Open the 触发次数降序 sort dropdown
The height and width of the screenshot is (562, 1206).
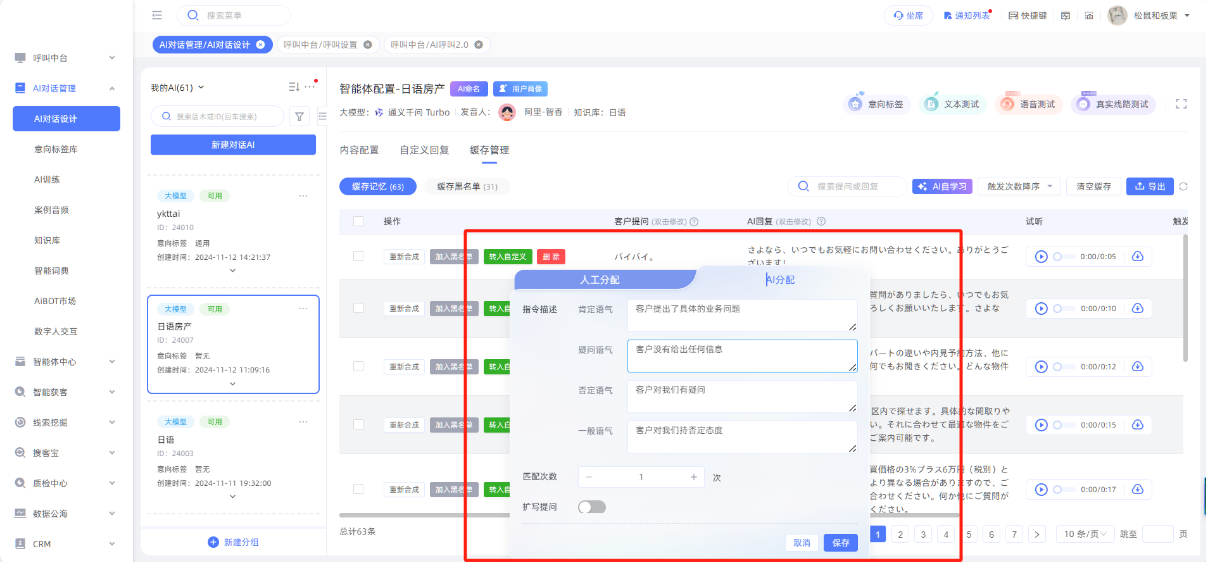coord(1020,187)
